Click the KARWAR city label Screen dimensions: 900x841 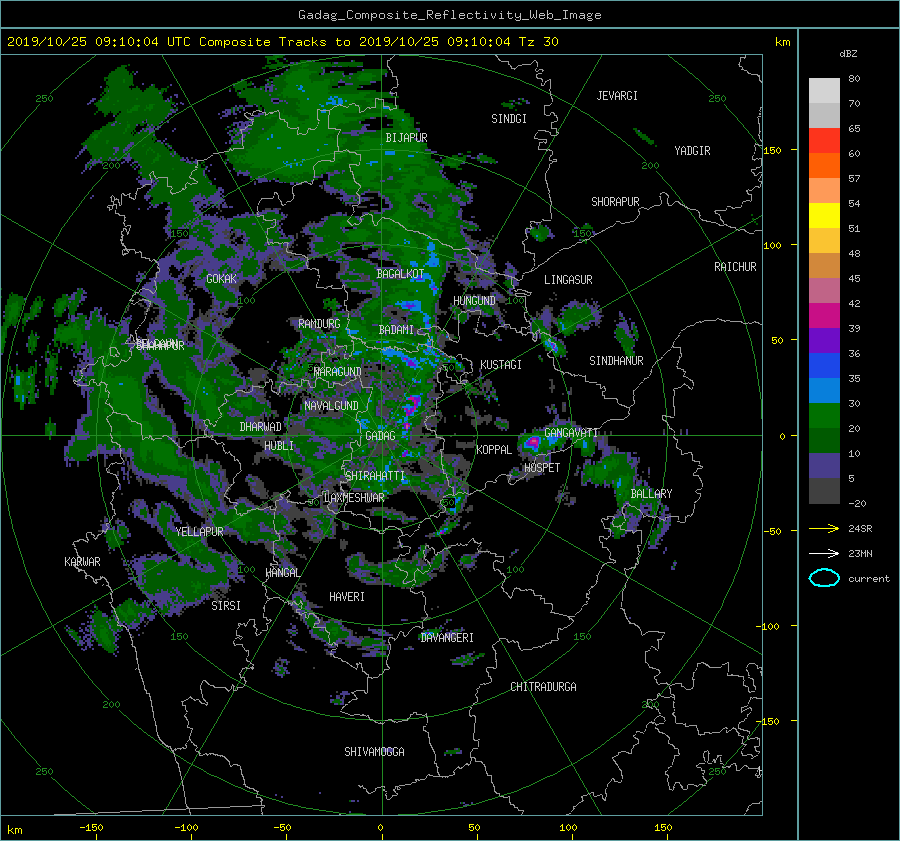tap(82, 561)
